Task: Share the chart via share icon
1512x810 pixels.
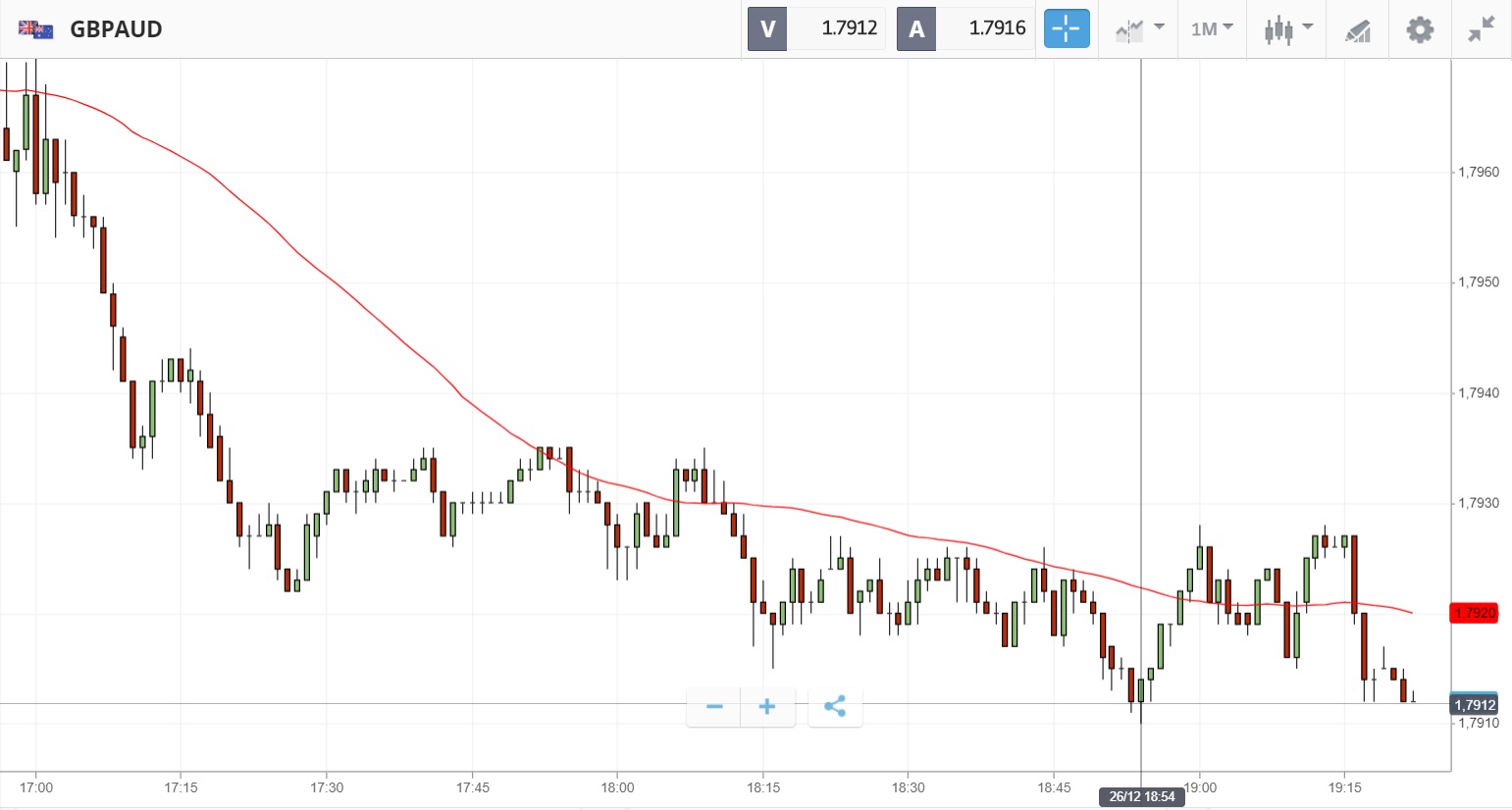Action: pos(835,707)
